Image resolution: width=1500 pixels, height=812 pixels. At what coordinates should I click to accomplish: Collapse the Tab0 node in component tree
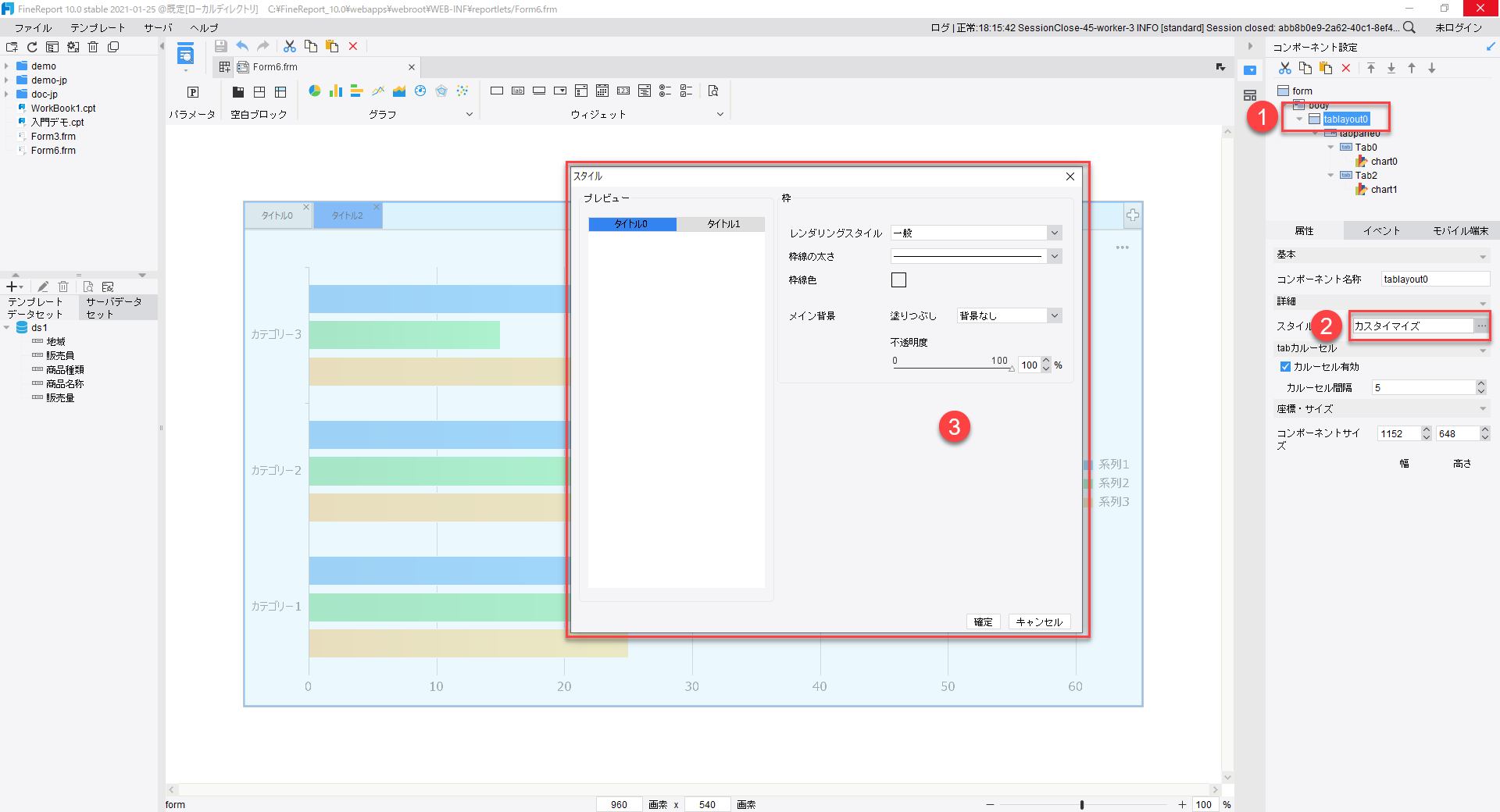1330,148
